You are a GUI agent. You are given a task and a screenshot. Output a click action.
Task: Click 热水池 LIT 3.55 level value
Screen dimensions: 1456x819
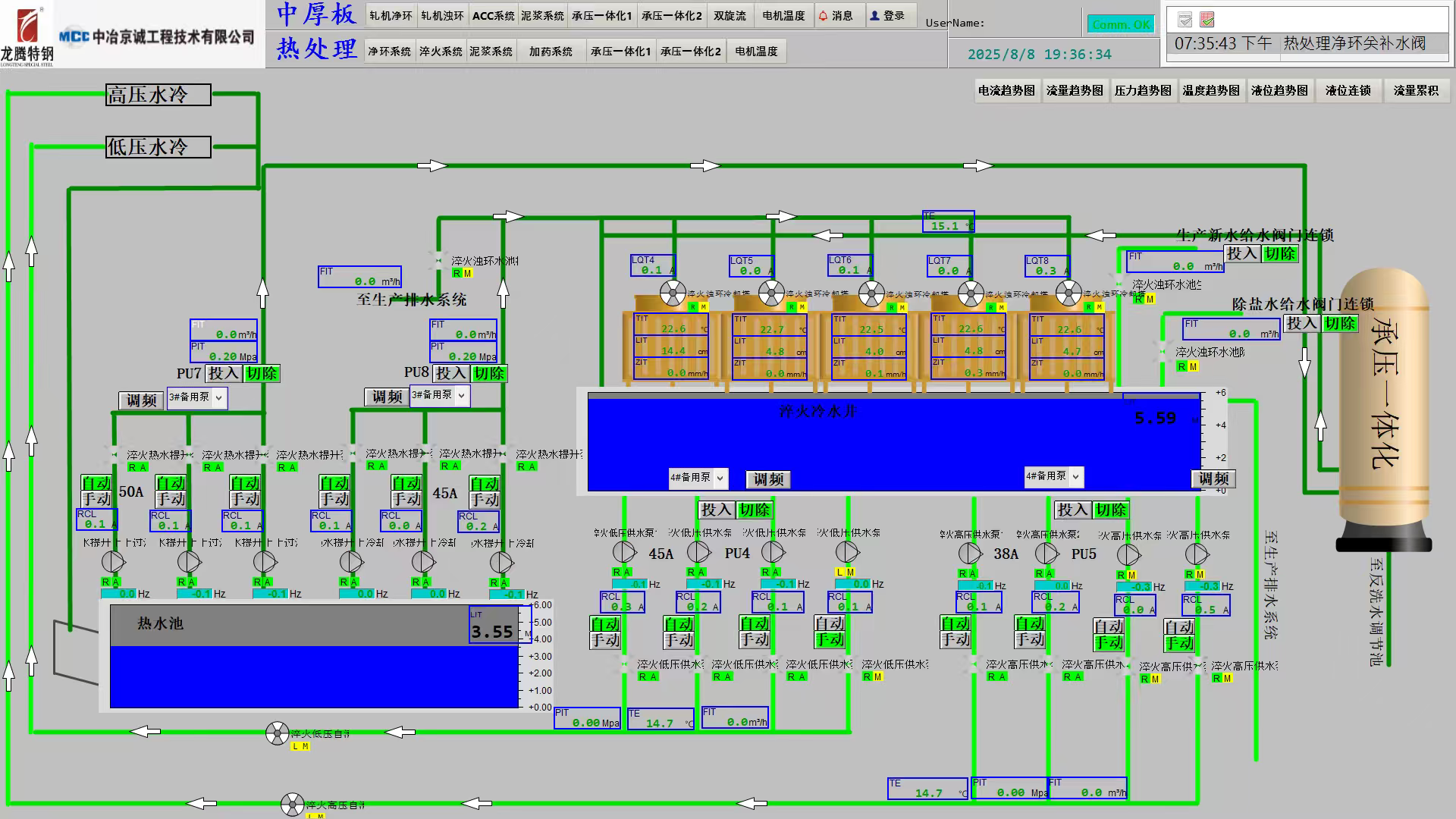(499, 625)
